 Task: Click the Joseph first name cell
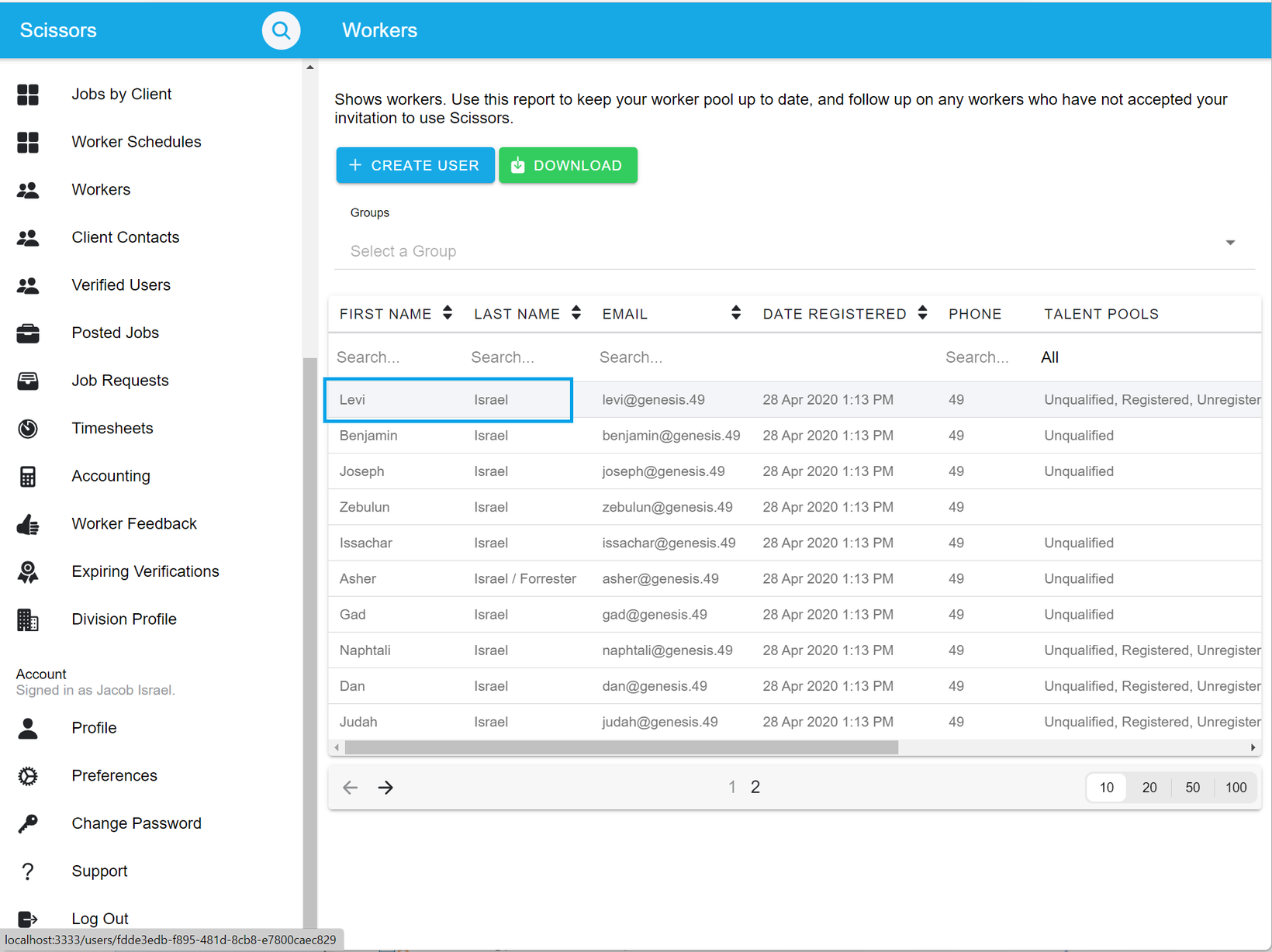pos(361,471)
